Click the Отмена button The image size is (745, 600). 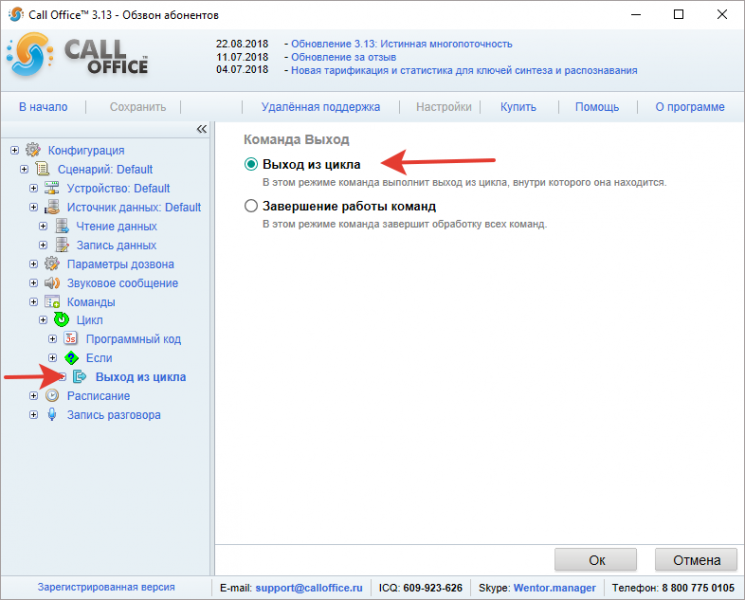[696, 560]
